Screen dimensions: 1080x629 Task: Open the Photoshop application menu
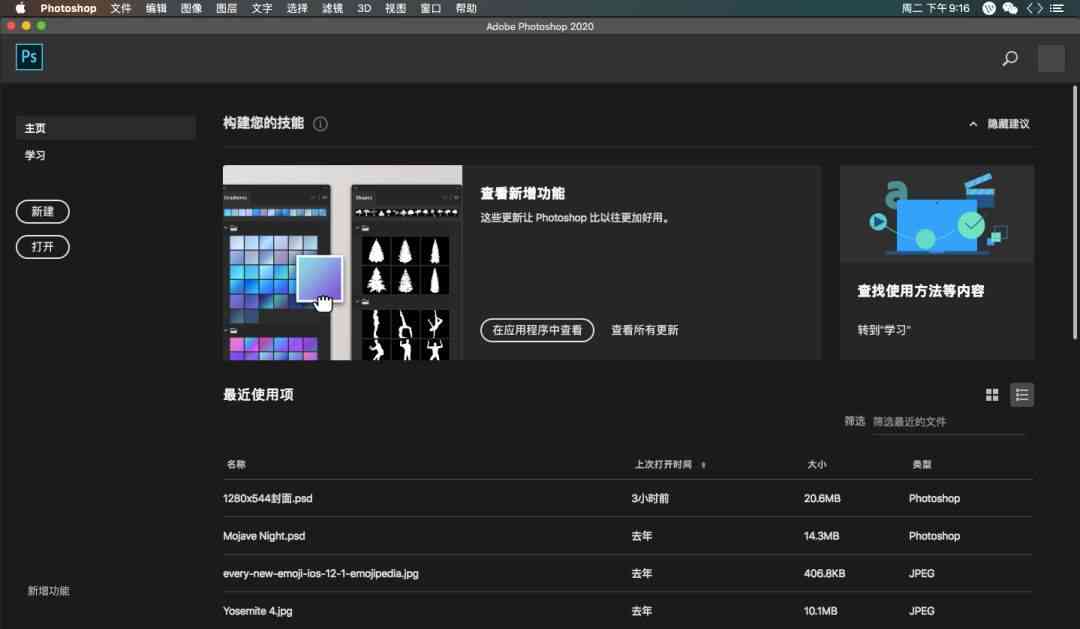68,8
